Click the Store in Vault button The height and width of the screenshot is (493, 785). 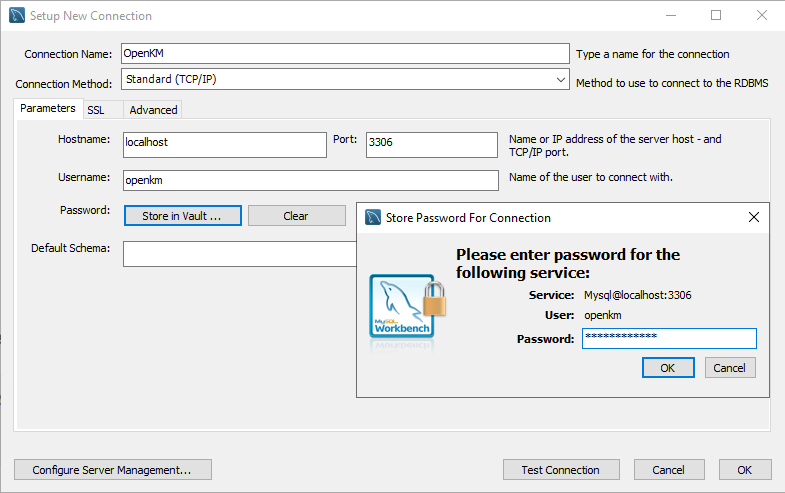(x=183, y=216)
